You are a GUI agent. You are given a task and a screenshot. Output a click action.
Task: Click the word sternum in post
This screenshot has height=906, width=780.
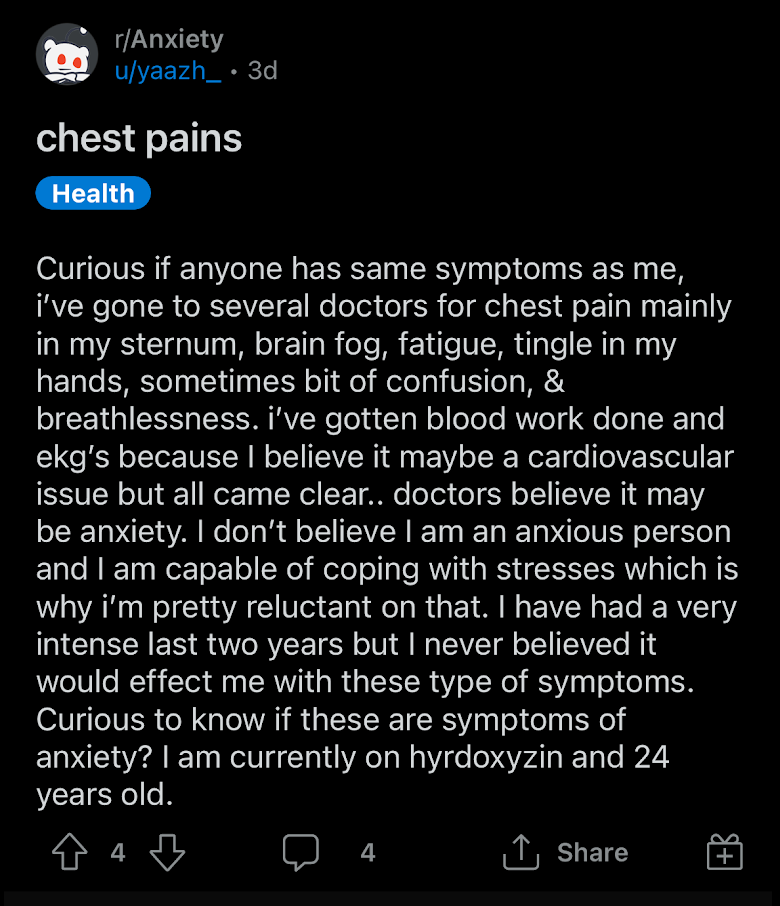(178, 344)
